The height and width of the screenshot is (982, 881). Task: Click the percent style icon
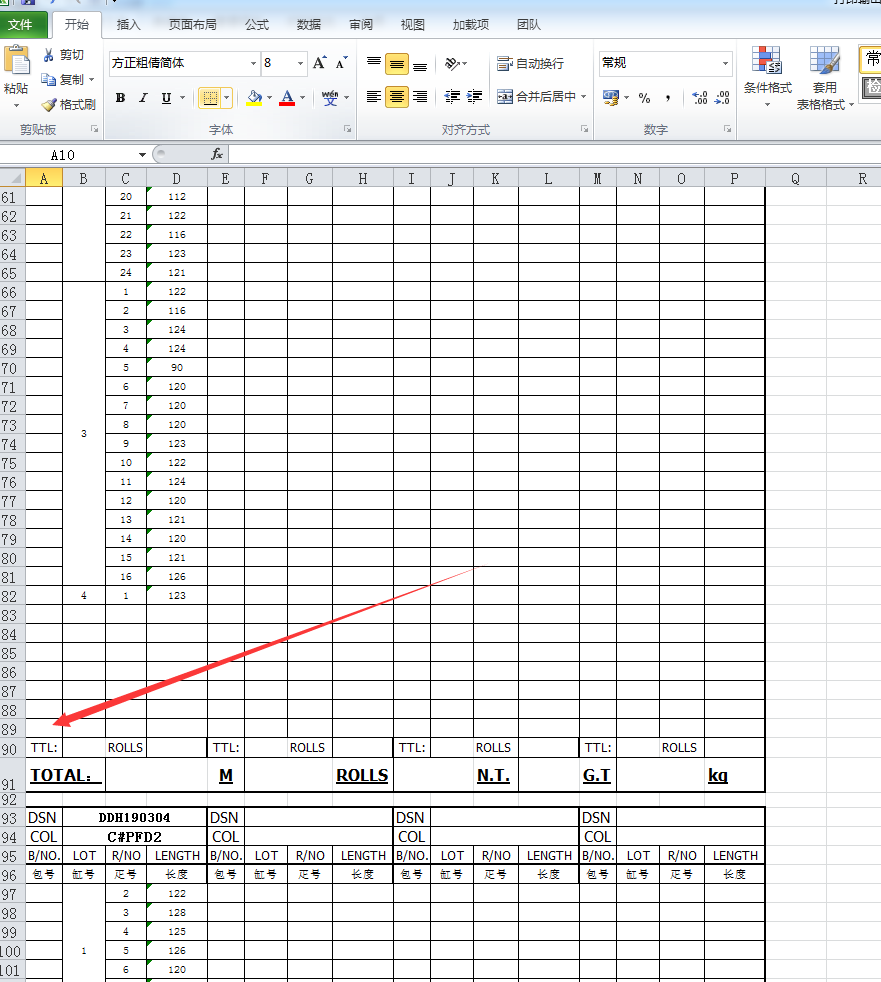(644, 98)
